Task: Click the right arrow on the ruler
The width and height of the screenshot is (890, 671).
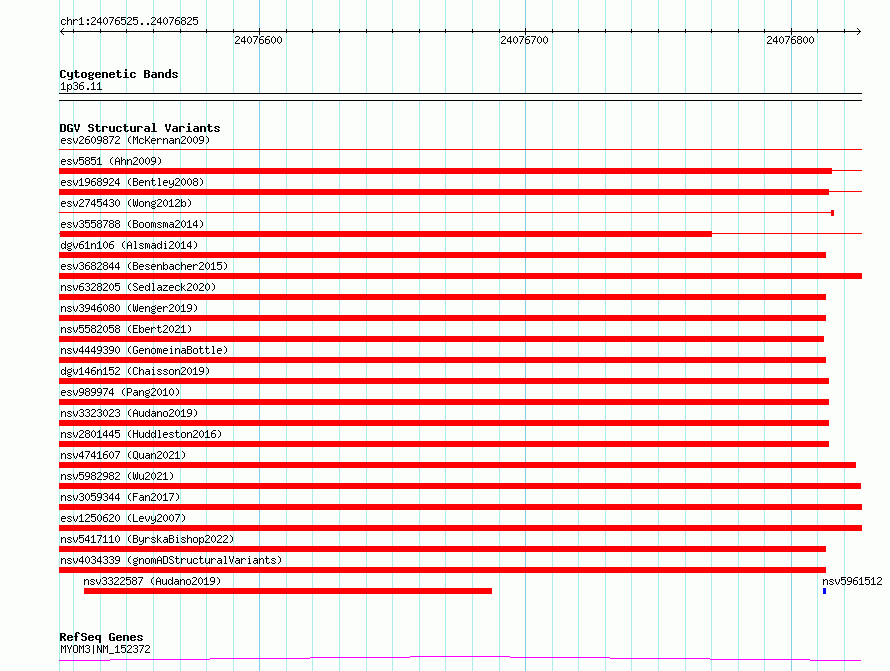Action: [858, 31]
